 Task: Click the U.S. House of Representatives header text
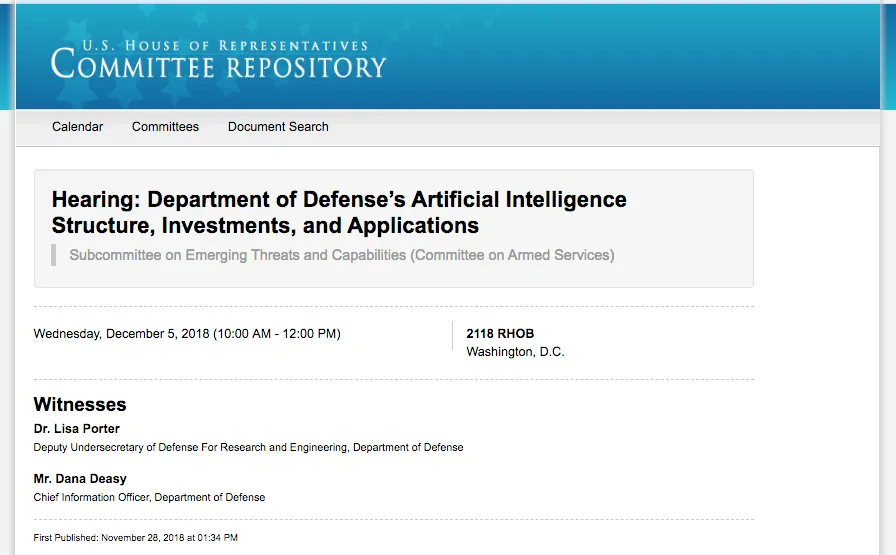coord(225,46)
